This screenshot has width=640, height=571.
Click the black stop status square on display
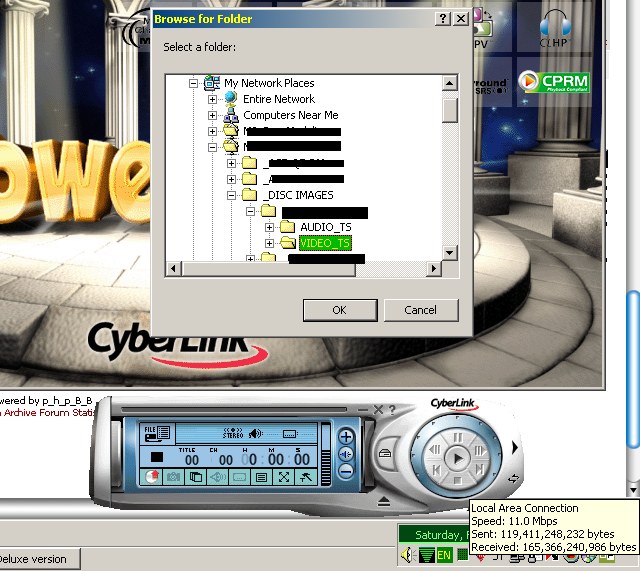tap(157, 457)
